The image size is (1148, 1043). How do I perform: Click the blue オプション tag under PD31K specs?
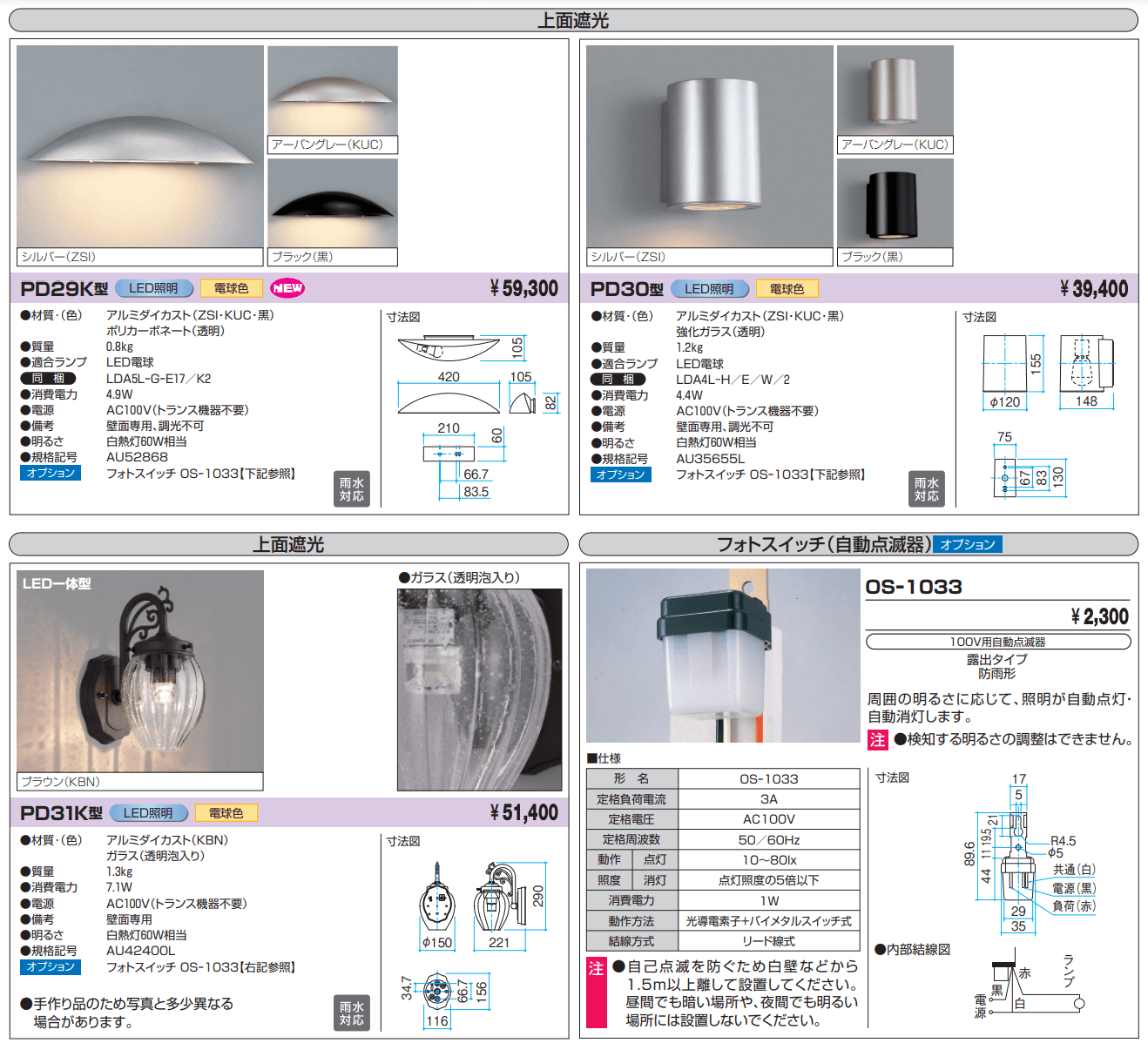click(51, 967)
